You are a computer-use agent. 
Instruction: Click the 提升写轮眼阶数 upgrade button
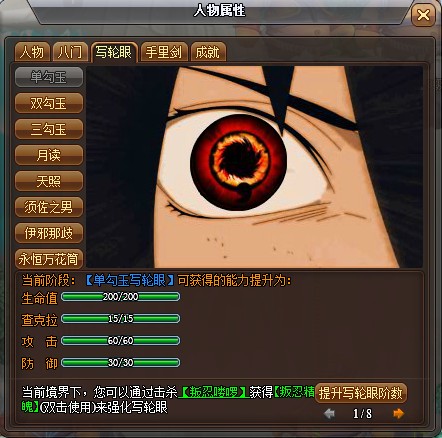click(361, 393)
